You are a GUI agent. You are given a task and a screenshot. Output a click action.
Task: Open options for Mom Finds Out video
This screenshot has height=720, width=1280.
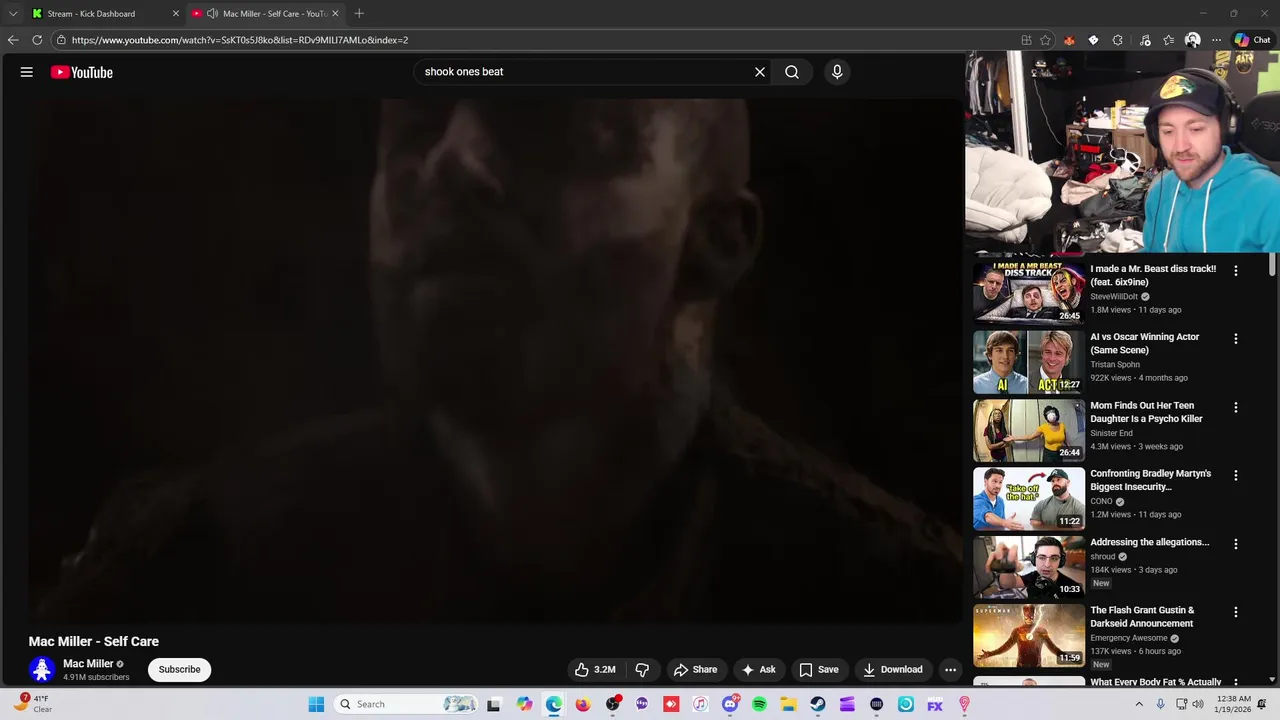[x=1236, y=408]
